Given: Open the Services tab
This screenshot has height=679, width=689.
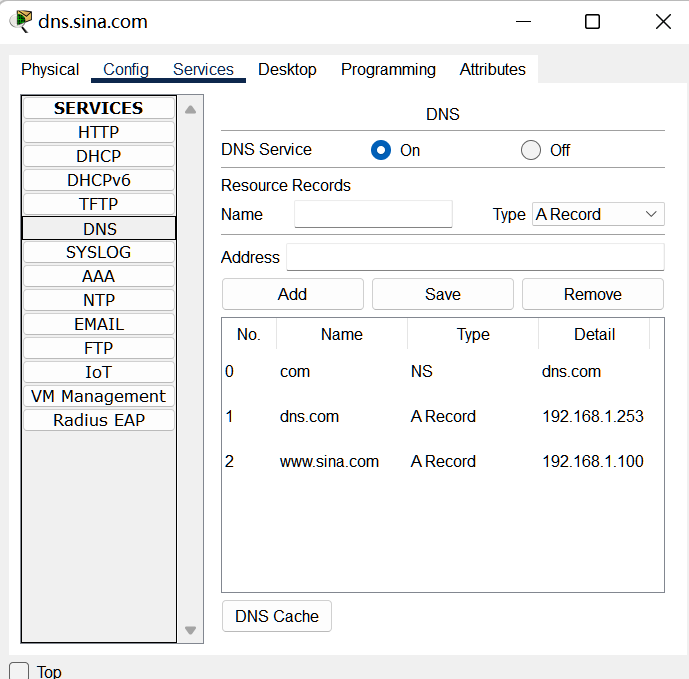Looking at the screenshot, I should coord(203,69).
